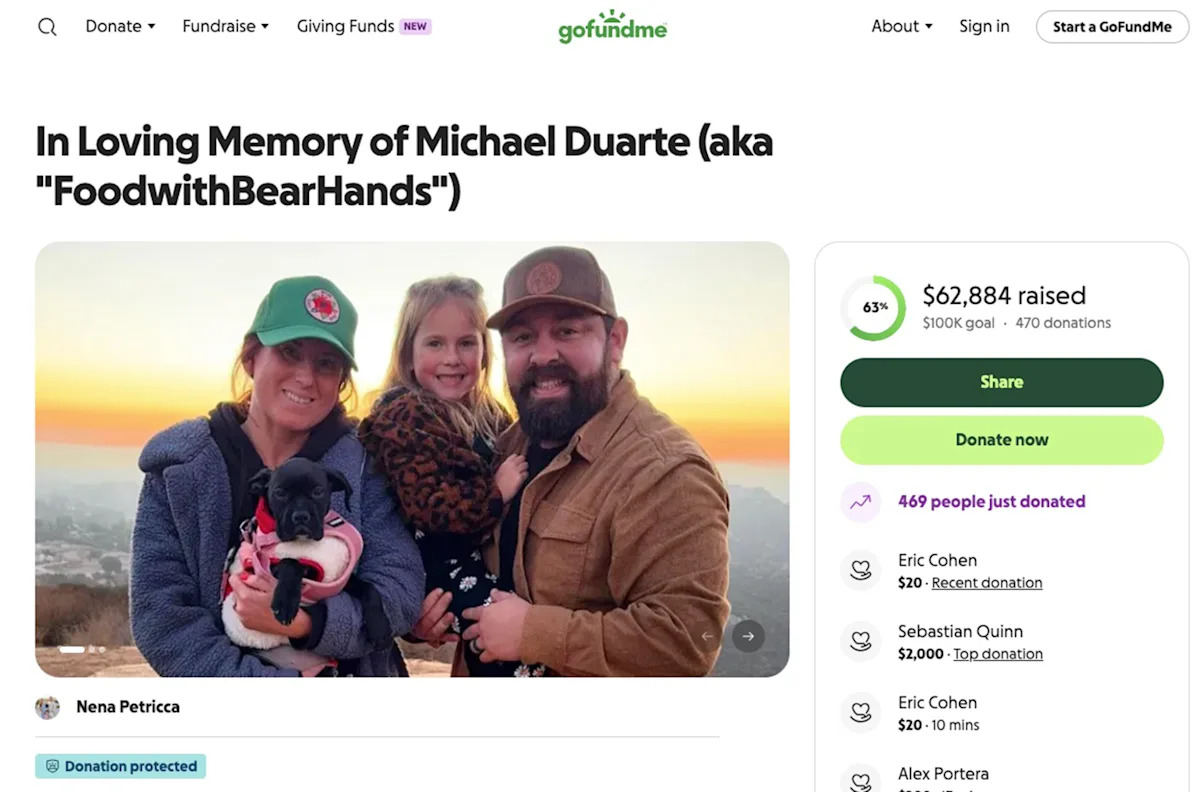Click shield icon in Donation protected badge

pos(53,767)
